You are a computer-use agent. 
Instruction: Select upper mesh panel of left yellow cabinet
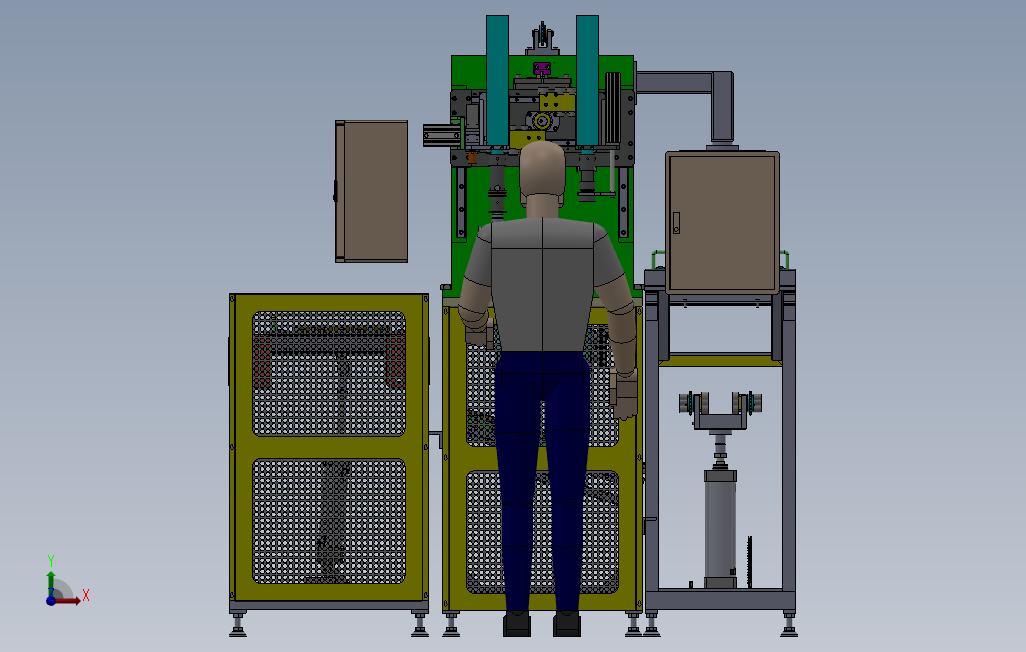(329, 374)
